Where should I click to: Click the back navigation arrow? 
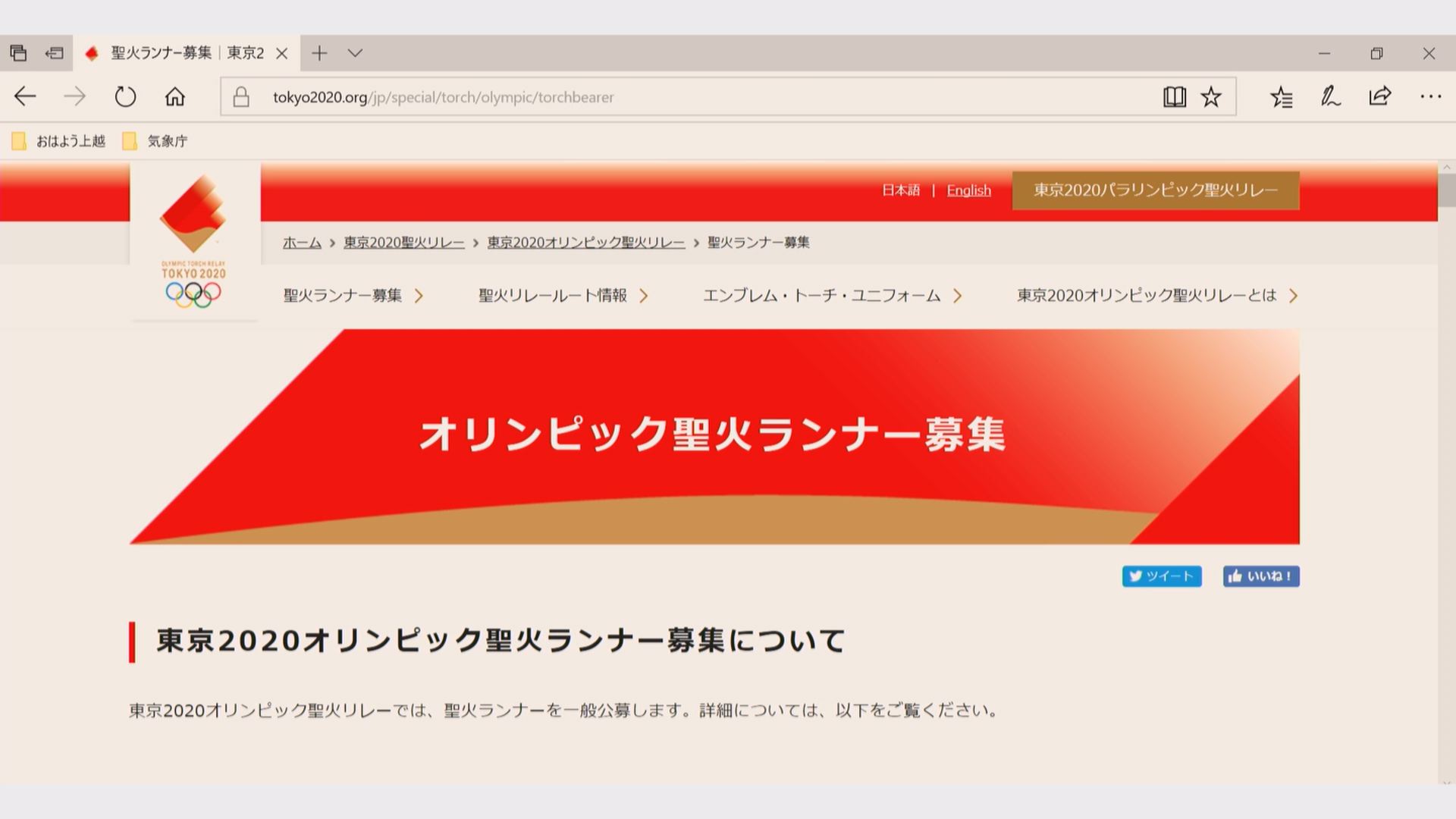[26, 97]
